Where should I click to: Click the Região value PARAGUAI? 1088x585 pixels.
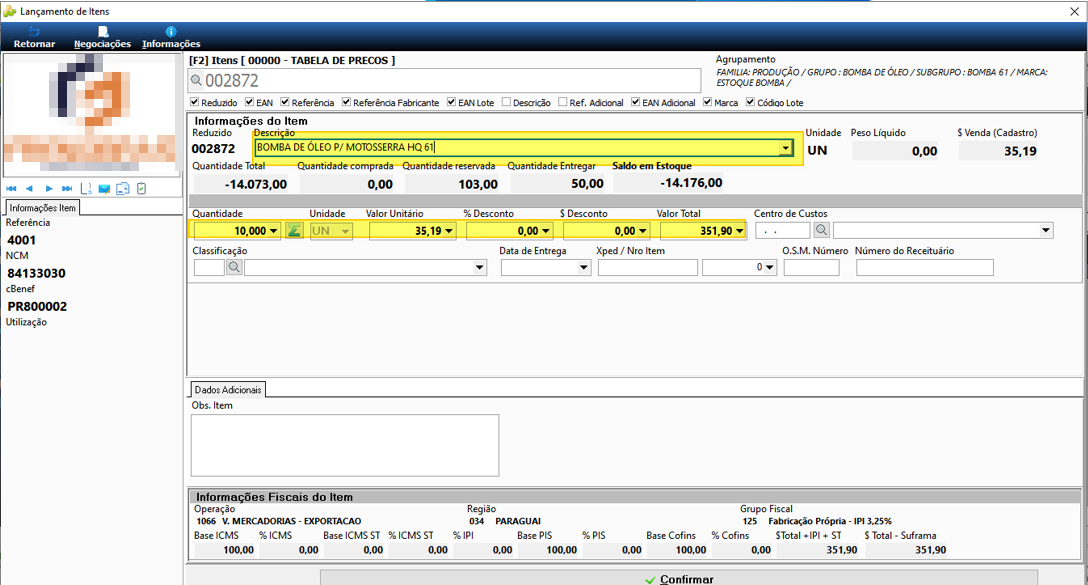click(518, 521)
